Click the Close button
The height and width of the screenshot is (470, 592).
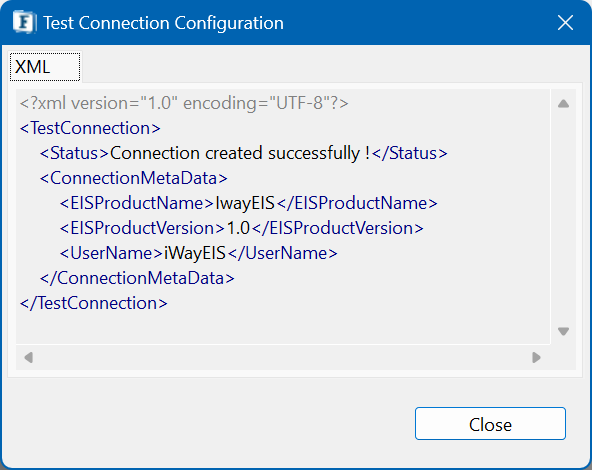pyautogui.click(x=490, y=424)
